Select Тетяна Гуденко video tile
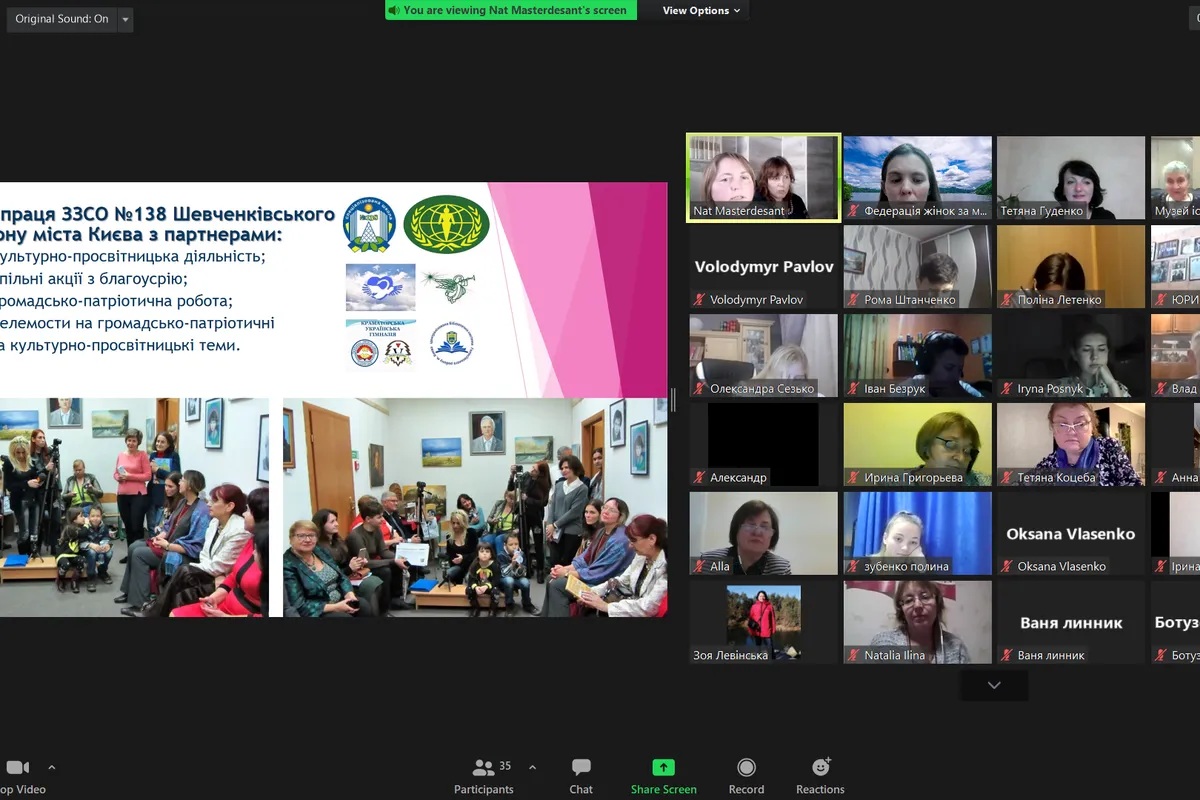This screenshot has width=1200, height=800. [1071, 178]
